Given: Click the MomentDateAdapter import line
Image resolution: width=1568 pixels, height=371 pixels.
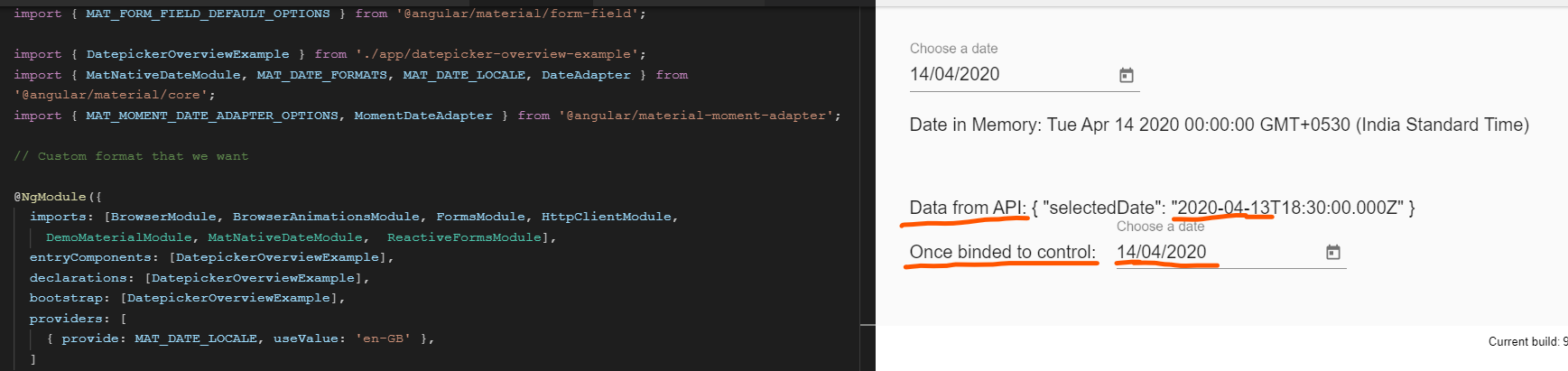Looking at the screenshot, I should (426, 116).
